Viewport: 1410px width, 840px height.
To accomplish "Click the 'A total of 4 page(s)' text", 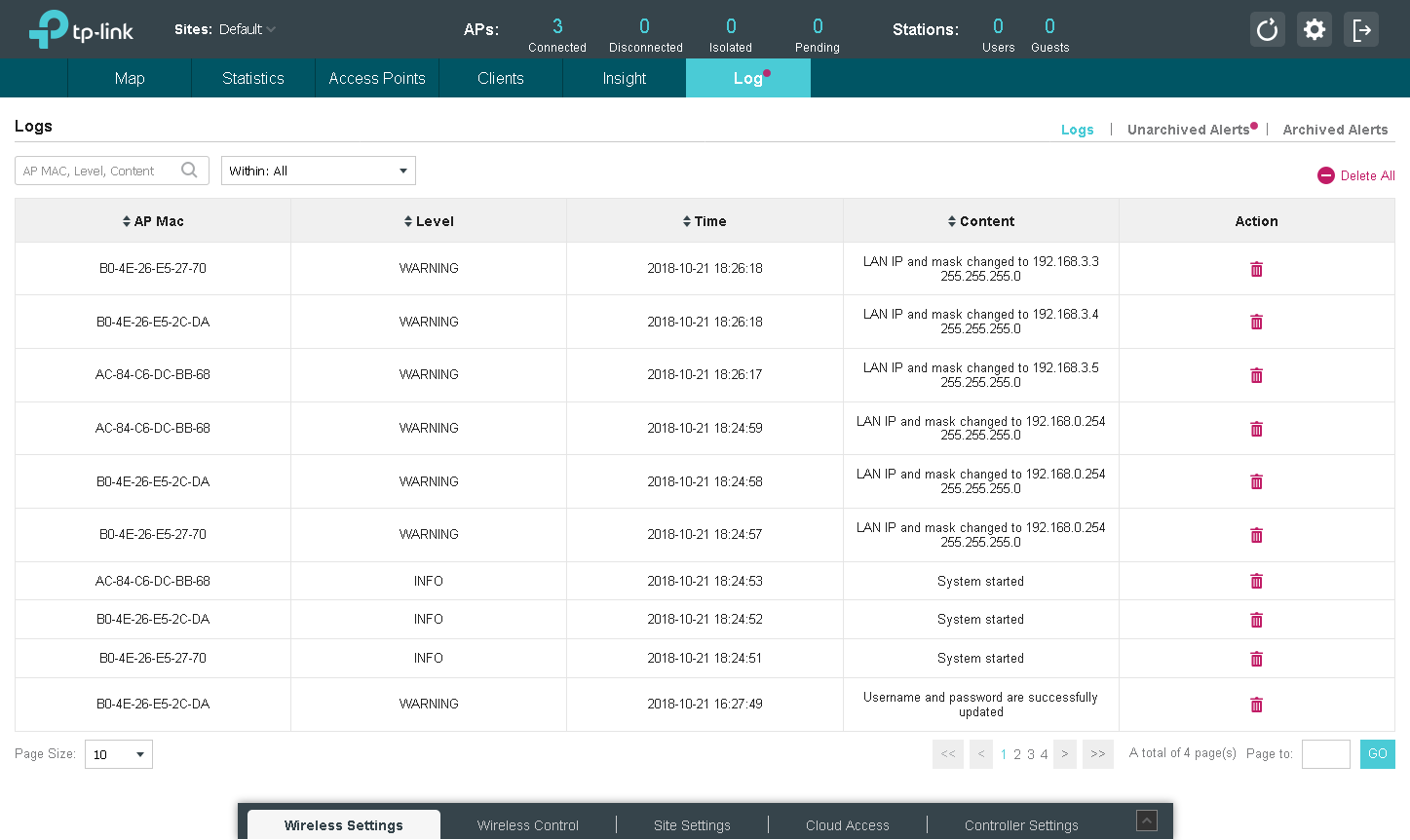I will [x=1182, y=752].
